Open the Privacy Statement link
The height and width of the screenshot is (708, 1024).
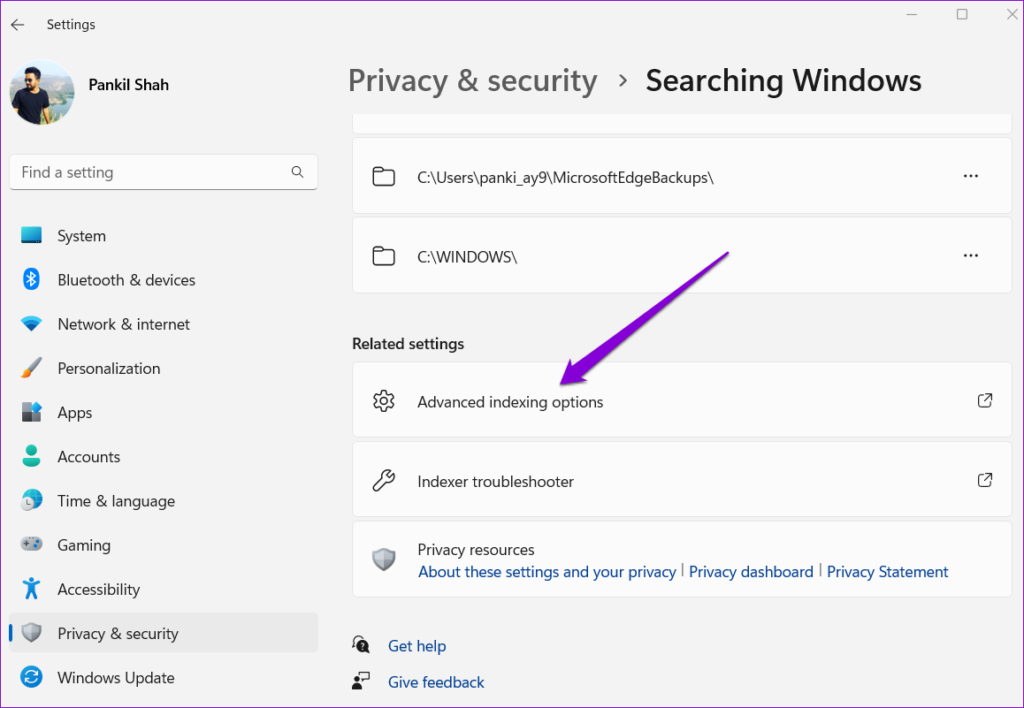pyautogui.click(x=887, y=571)
